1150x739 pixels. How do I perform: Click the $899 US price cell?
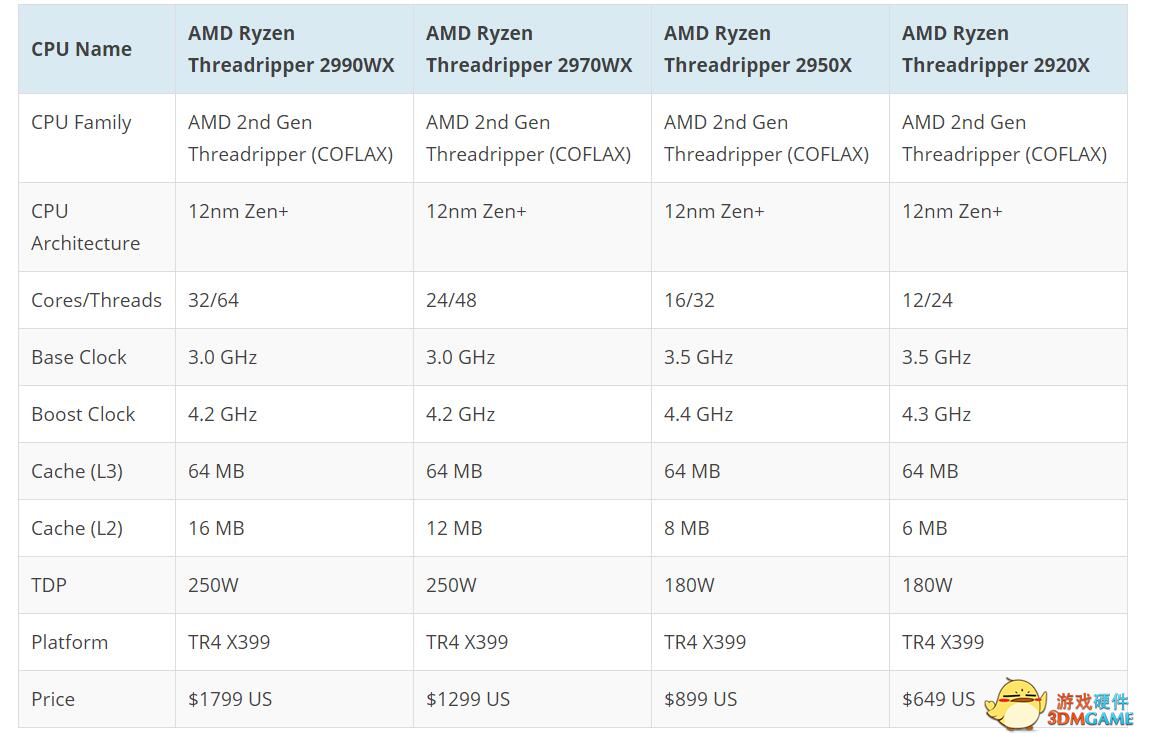coord(700,699)
